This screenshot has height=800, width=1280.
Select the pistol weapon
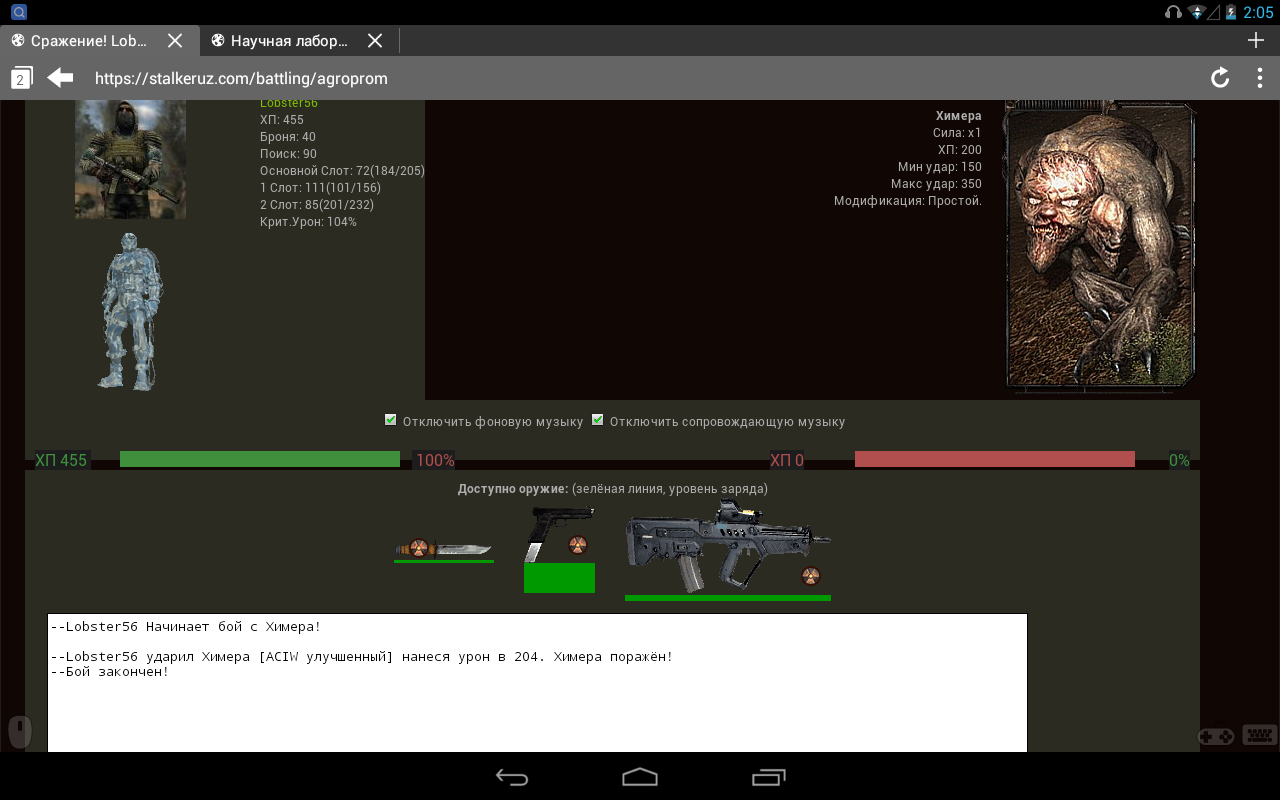pos(560,534)
